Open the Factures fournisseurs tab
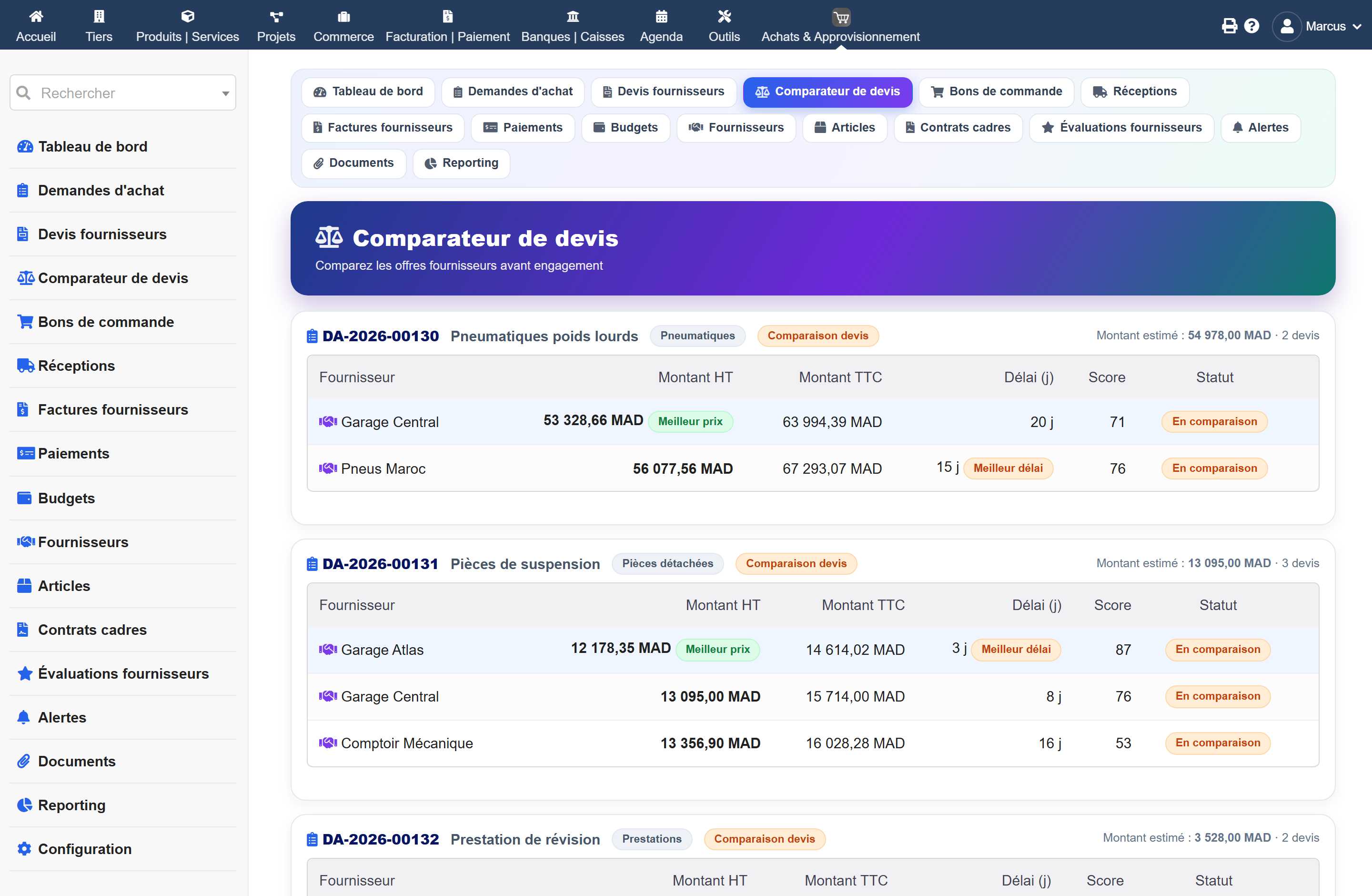The image size is (1372, 896). click(383, 127)
